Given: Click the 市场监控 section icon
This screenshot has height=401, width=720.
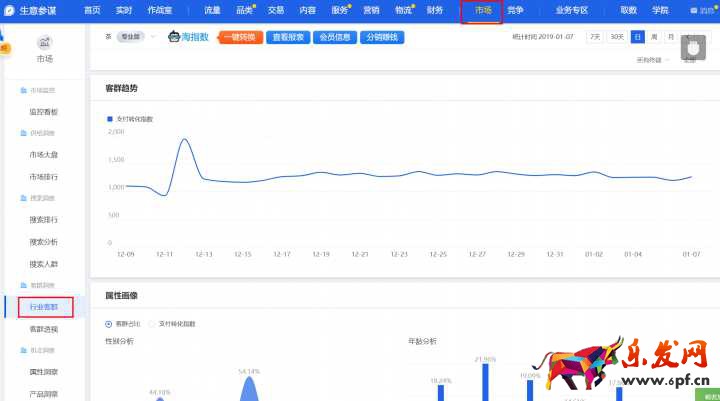Looking at the screenshot, I should [x=23, y=91].
